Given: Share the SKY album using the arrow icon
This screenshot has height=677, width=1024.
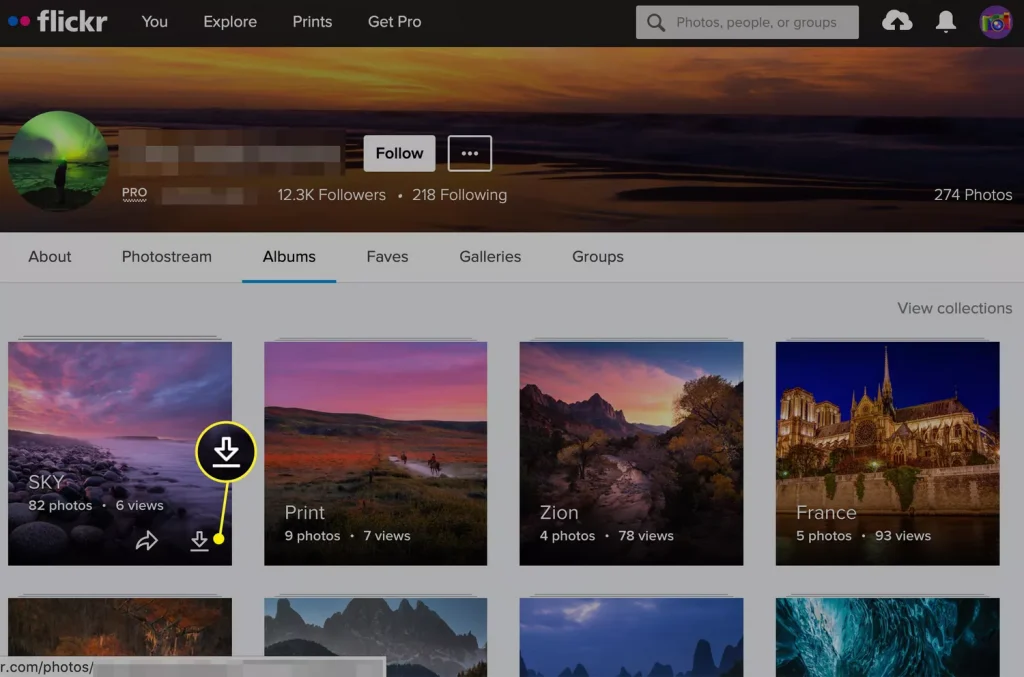Looking at the screenshot, I should coord(148,540).
